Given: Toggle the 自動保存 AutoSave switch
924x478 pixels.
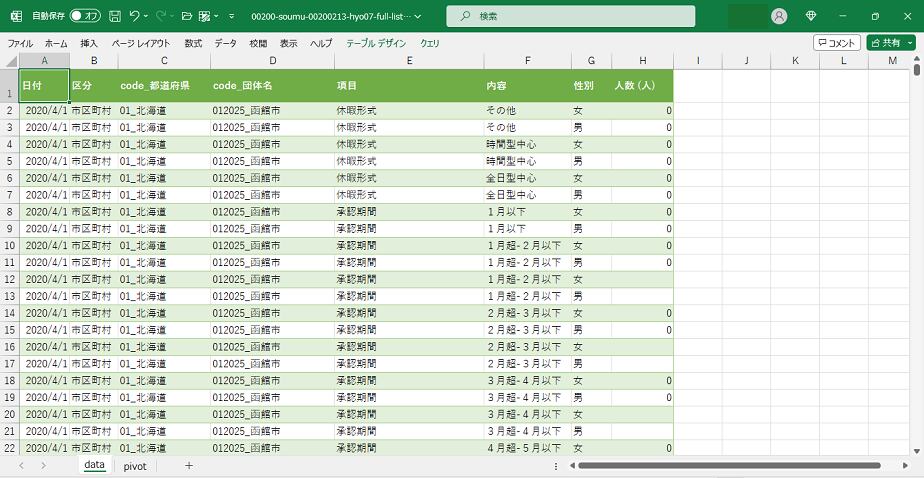Looking at the screenshot, I should point(84,17).
